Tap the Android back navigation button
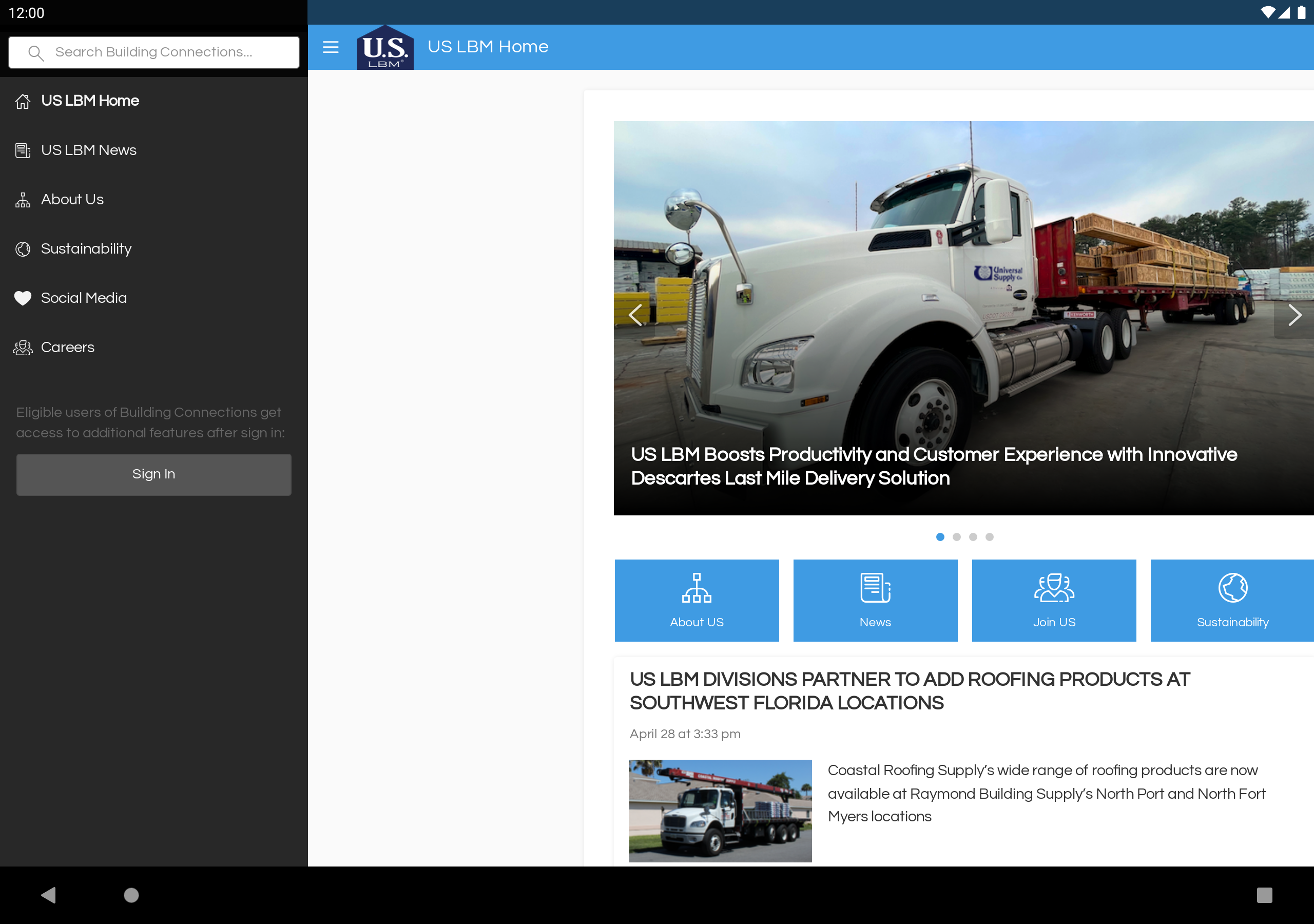1314x924 pixels. (x=49, y=894)
